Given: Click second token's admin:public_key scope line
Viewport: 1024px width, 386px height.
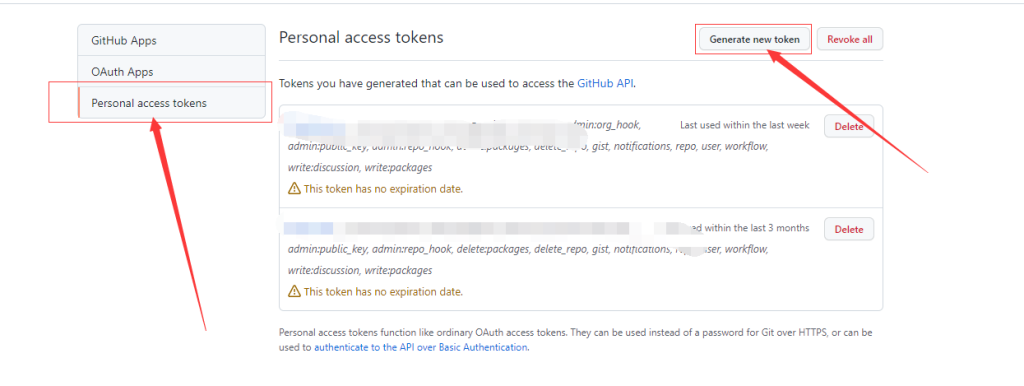Looking at the screenshot, I should 528,249.
